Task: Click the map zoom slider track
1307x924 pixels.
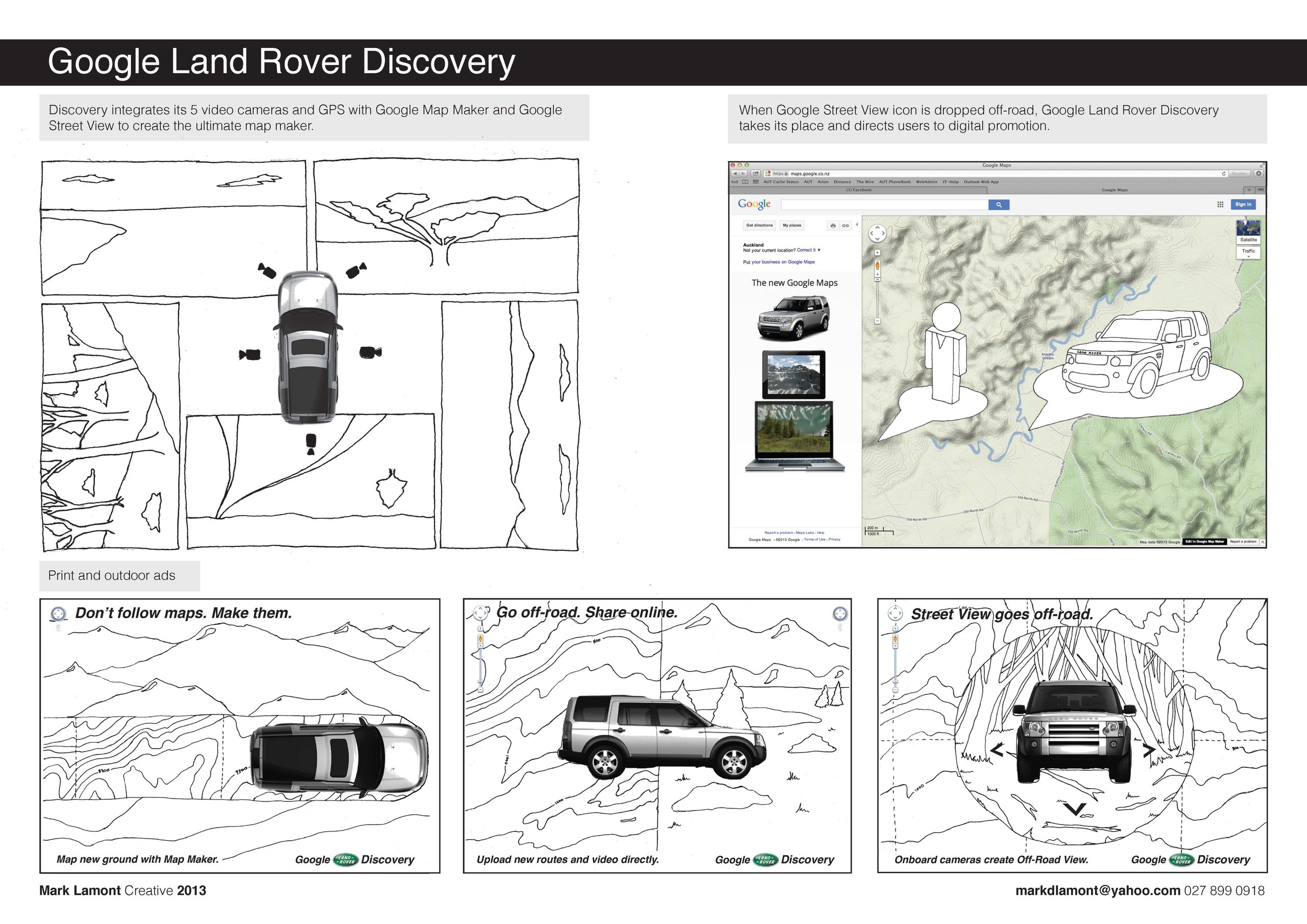Action: point(877,300)
